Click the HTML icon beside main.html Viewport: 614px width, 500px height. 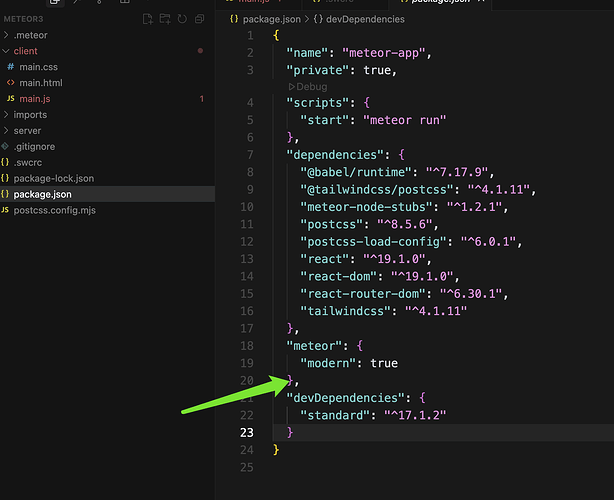click(11, 83)
